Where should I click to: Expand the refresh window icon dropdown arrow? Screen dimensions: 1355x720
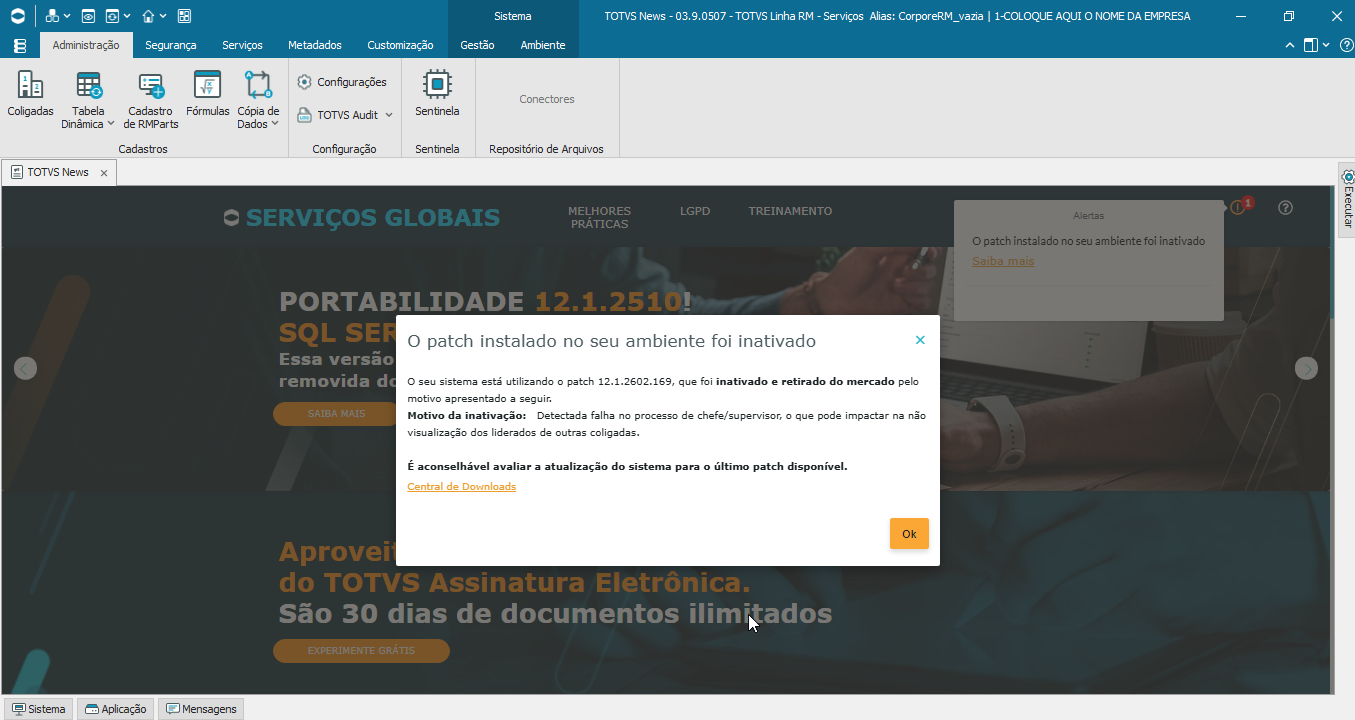(x=127, y=17)
